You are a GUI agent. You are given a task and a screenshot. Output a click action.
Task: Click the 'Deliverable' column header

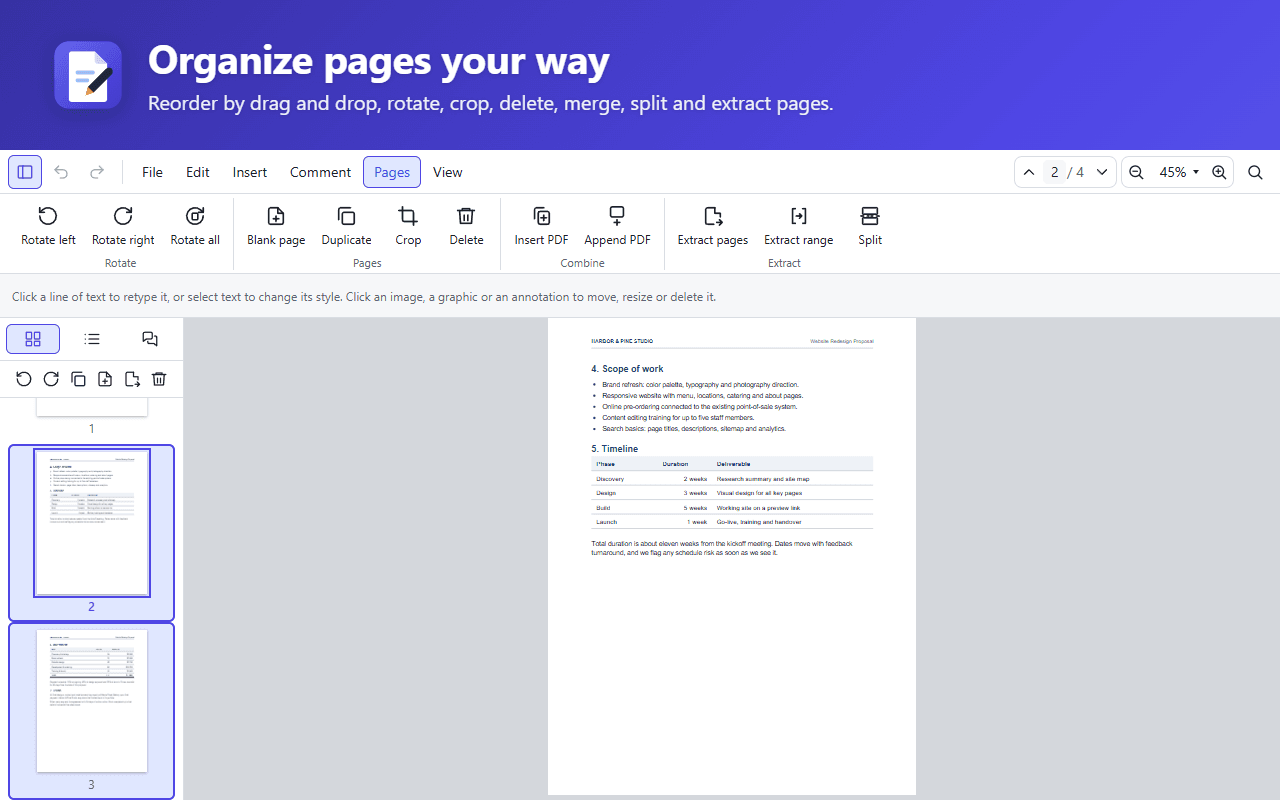(734, 464)
